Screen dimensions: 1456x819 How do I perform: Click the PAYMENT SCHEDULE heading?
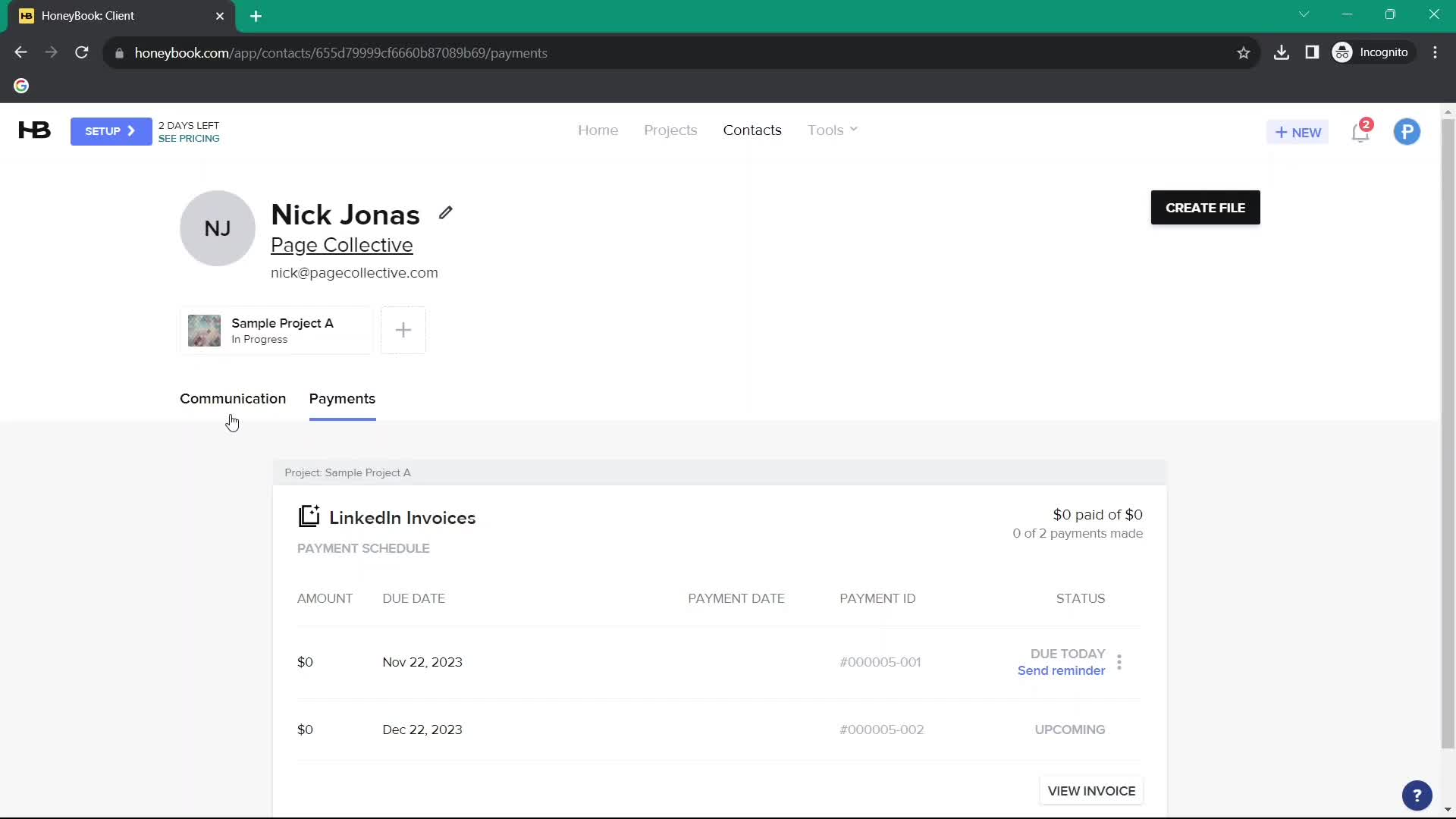(x=363, y=548)
